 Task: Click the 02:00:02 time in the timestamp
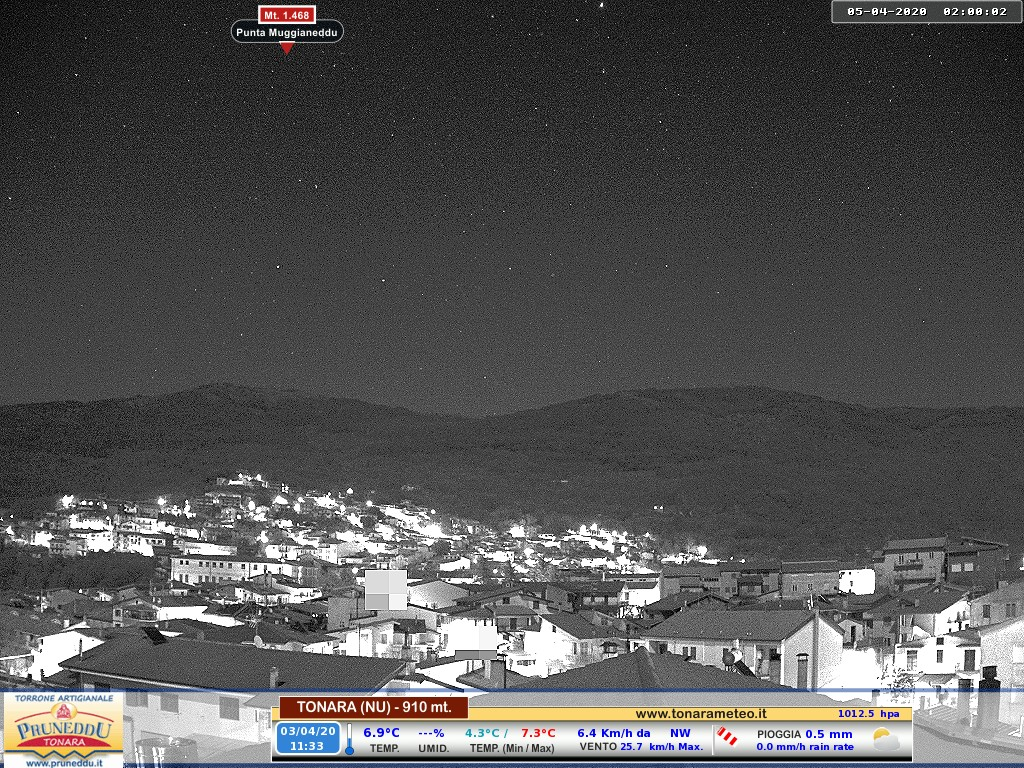point(975,11)
